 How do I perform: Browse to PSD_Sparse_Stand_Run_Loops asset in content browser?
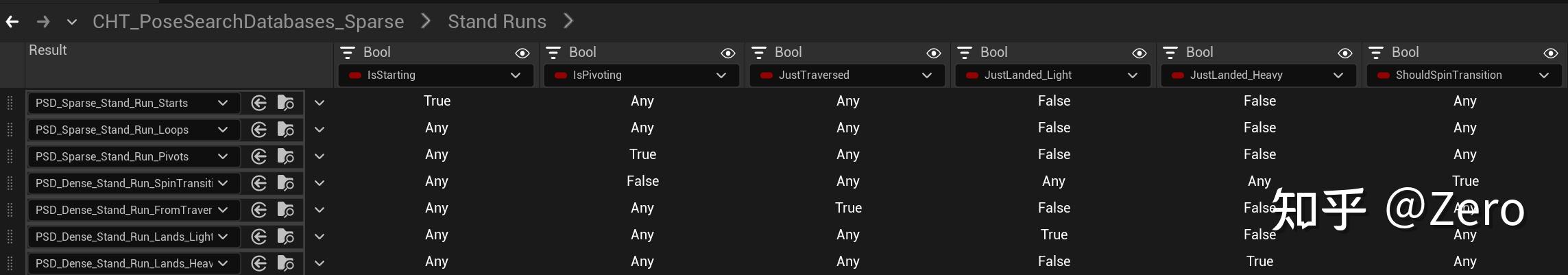pos(286,130)
